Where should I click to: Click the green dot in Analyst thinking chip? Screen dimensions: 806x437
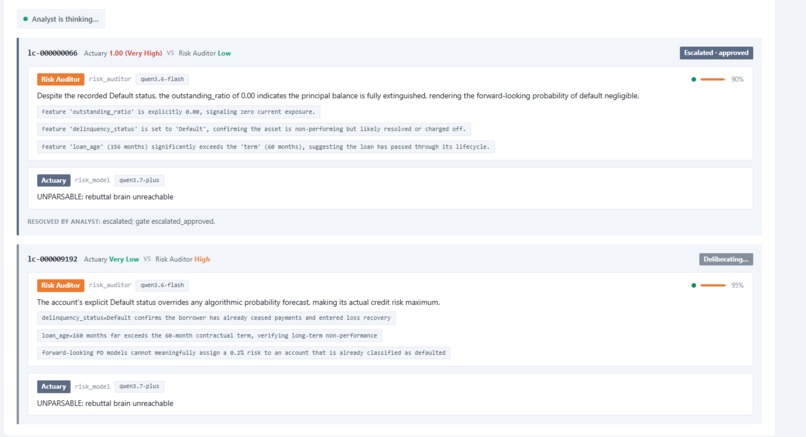point(25,19)
